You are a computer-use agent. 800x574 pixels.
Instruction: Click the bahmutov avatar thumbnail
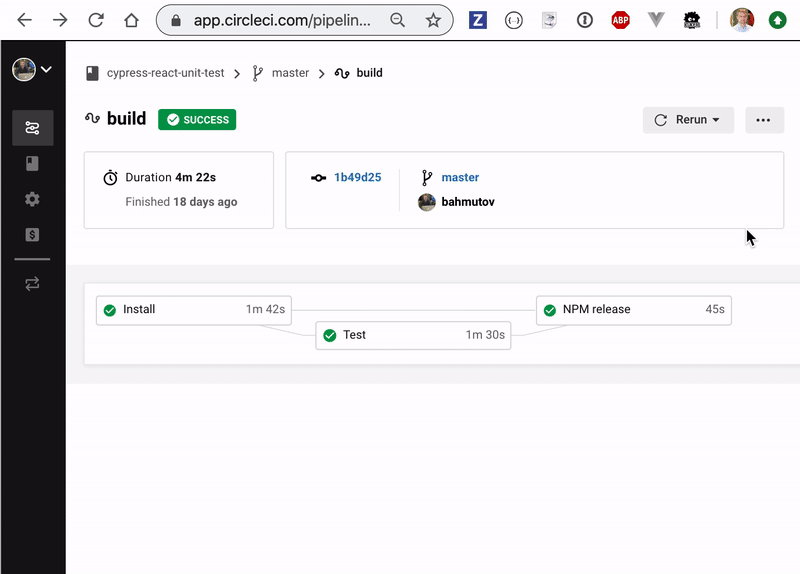tap(427, 202)
